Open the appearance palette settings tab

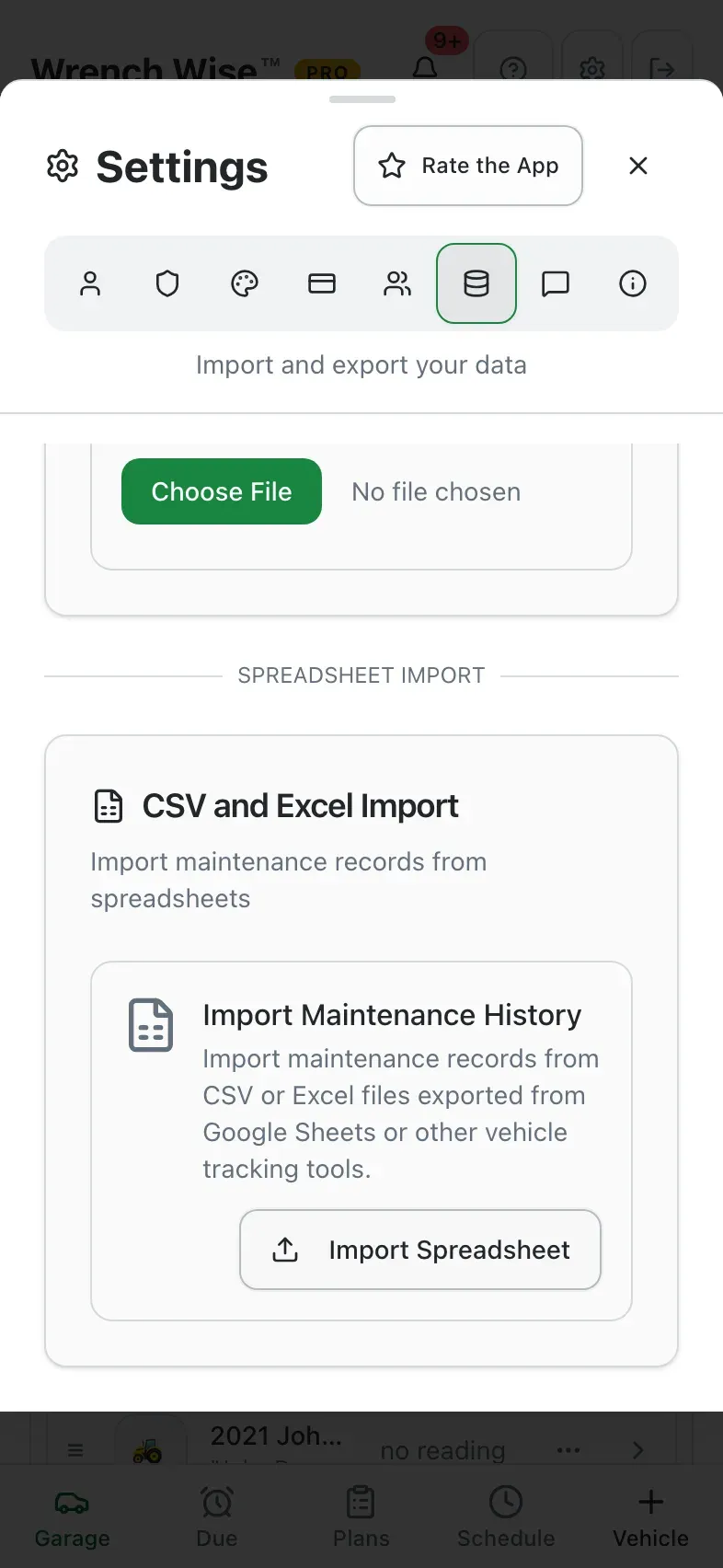[245, 283]
